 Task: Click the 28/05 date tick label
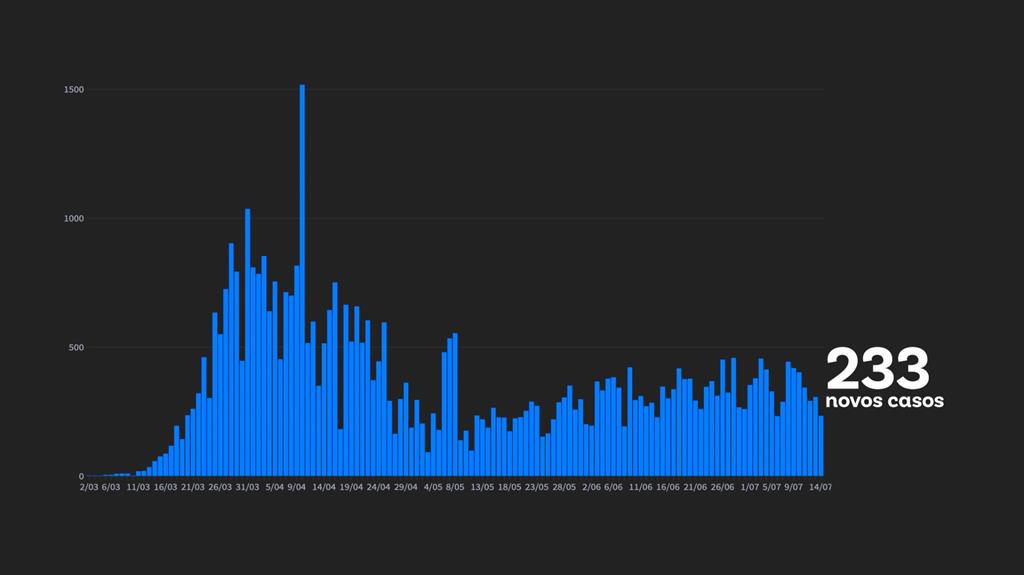[564, 488]
